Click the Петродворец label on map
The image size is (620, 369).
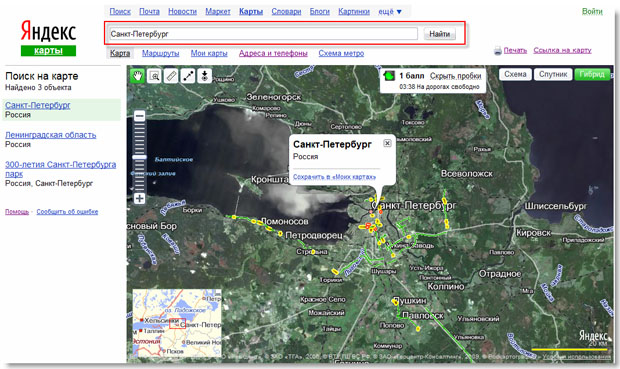click(x=314, y=235)
